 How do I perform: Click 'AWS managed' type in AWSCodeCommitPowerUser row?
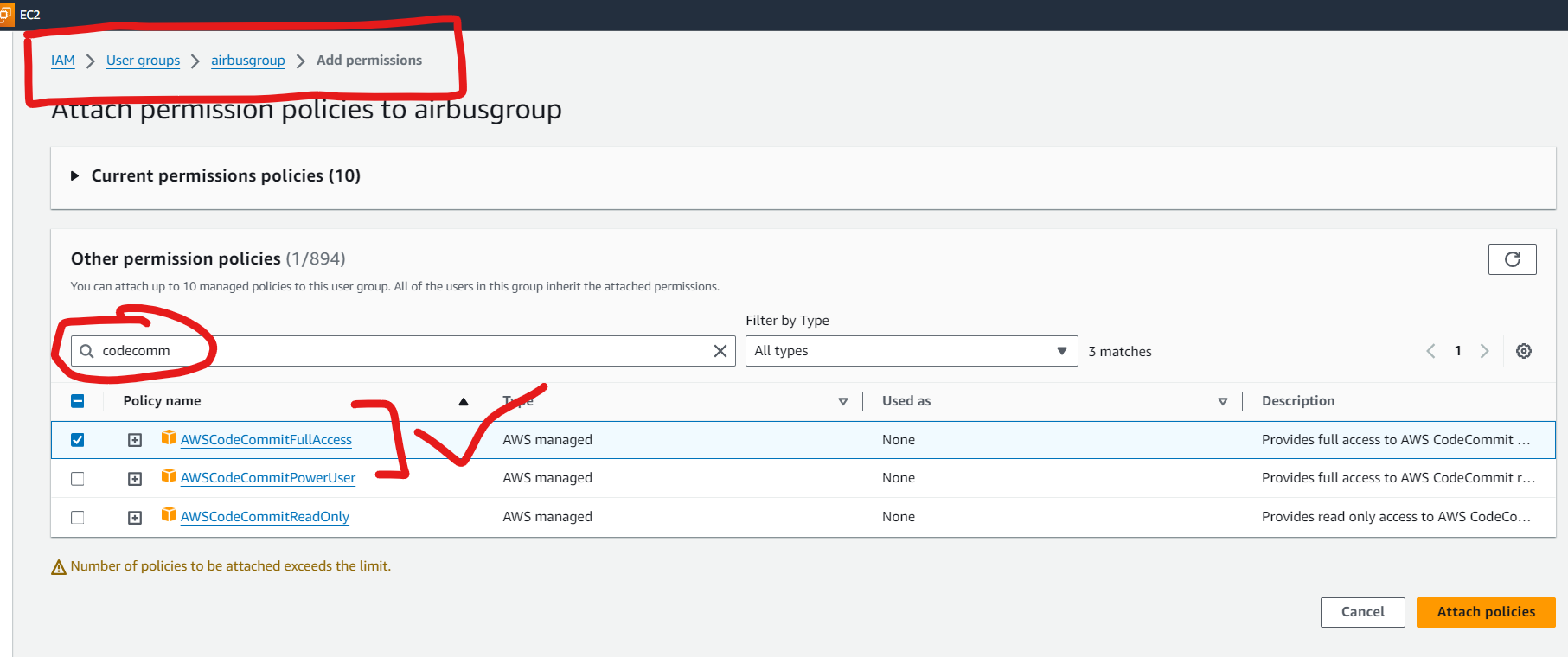(547, 478)
